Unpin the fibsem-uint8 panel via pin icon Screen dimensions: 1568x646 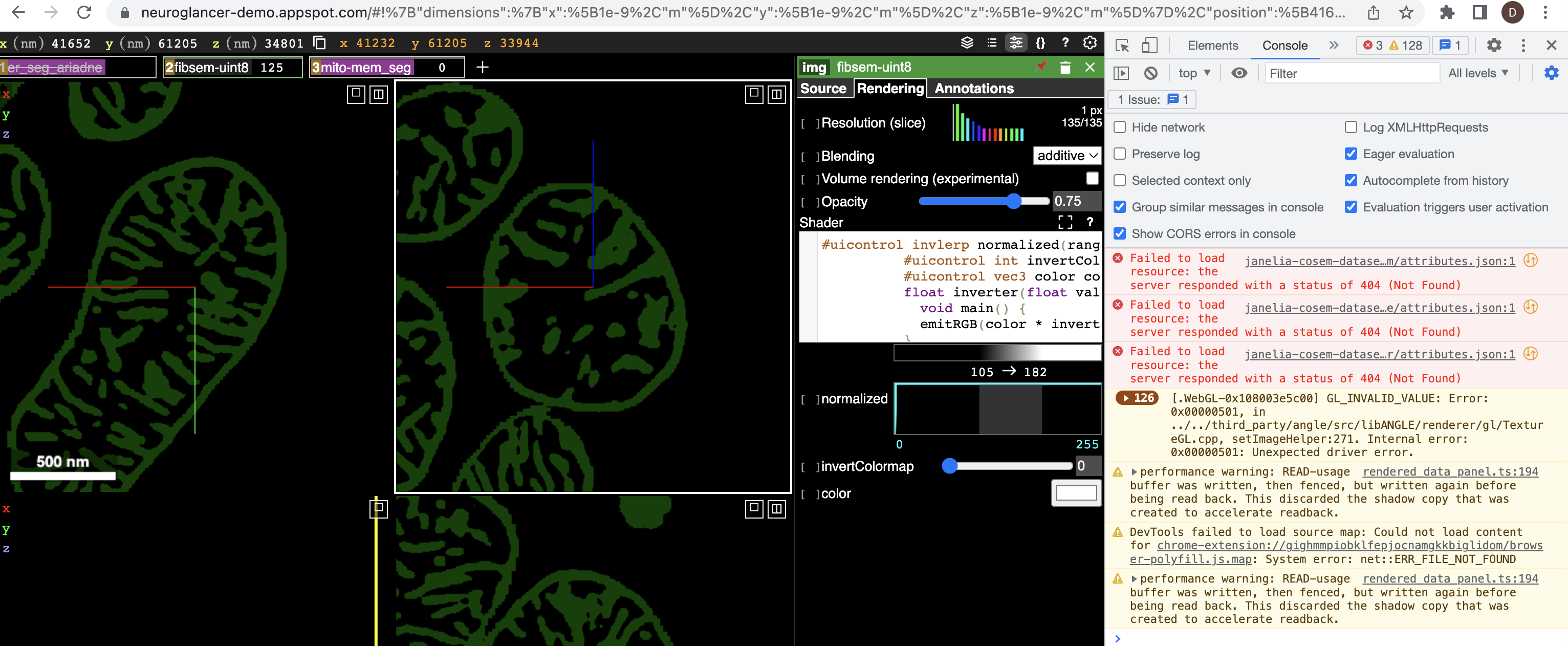[1041, 67]
